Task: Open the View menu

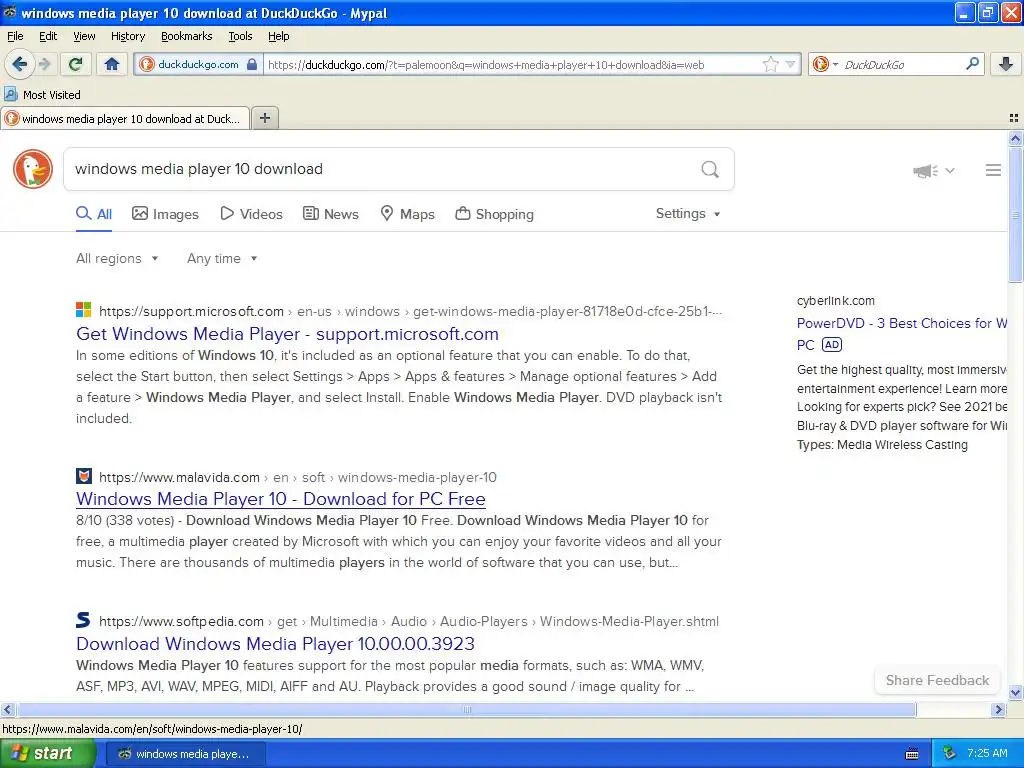Action: [x=84, y=36]
